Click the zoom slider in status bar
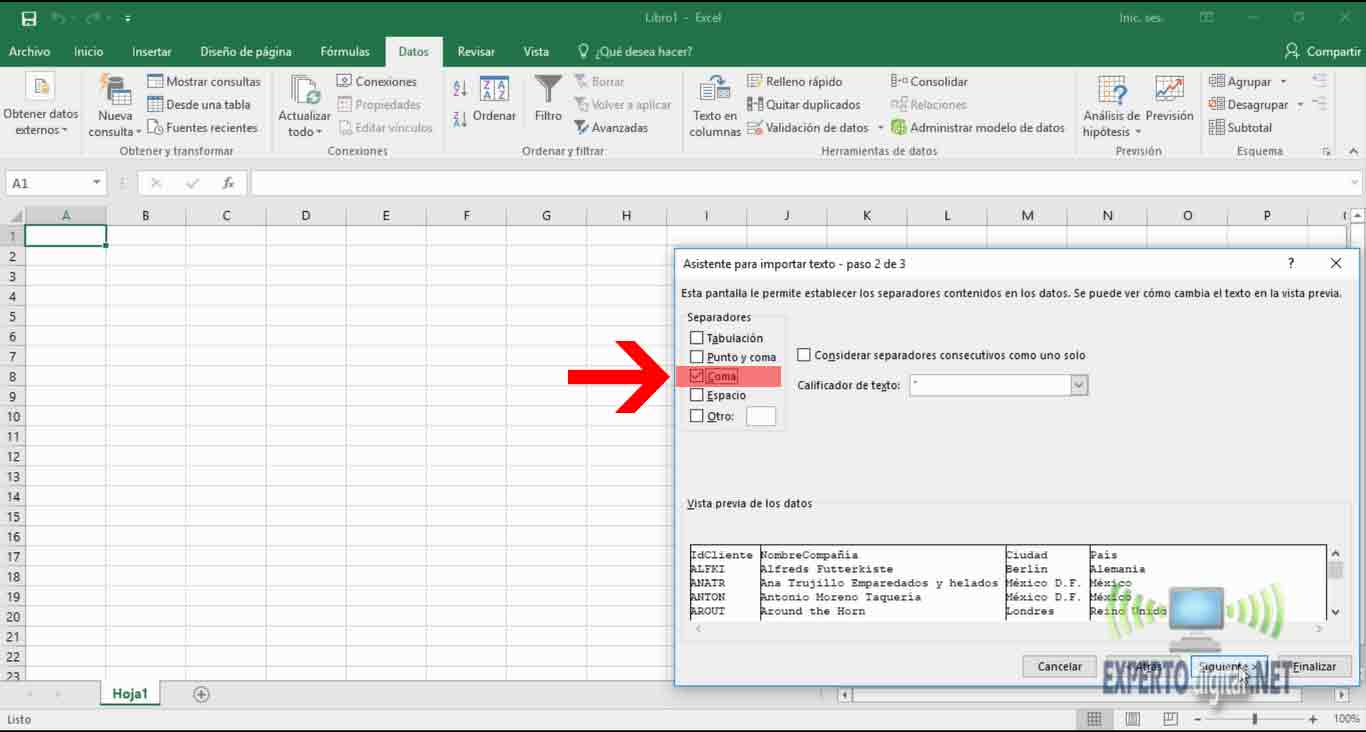 [1255, 719]
